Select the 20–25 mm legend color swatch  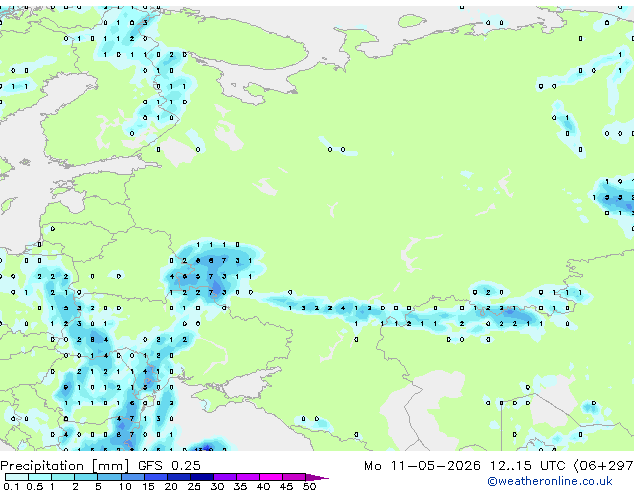pyautogui.click(x=179, y=477)
